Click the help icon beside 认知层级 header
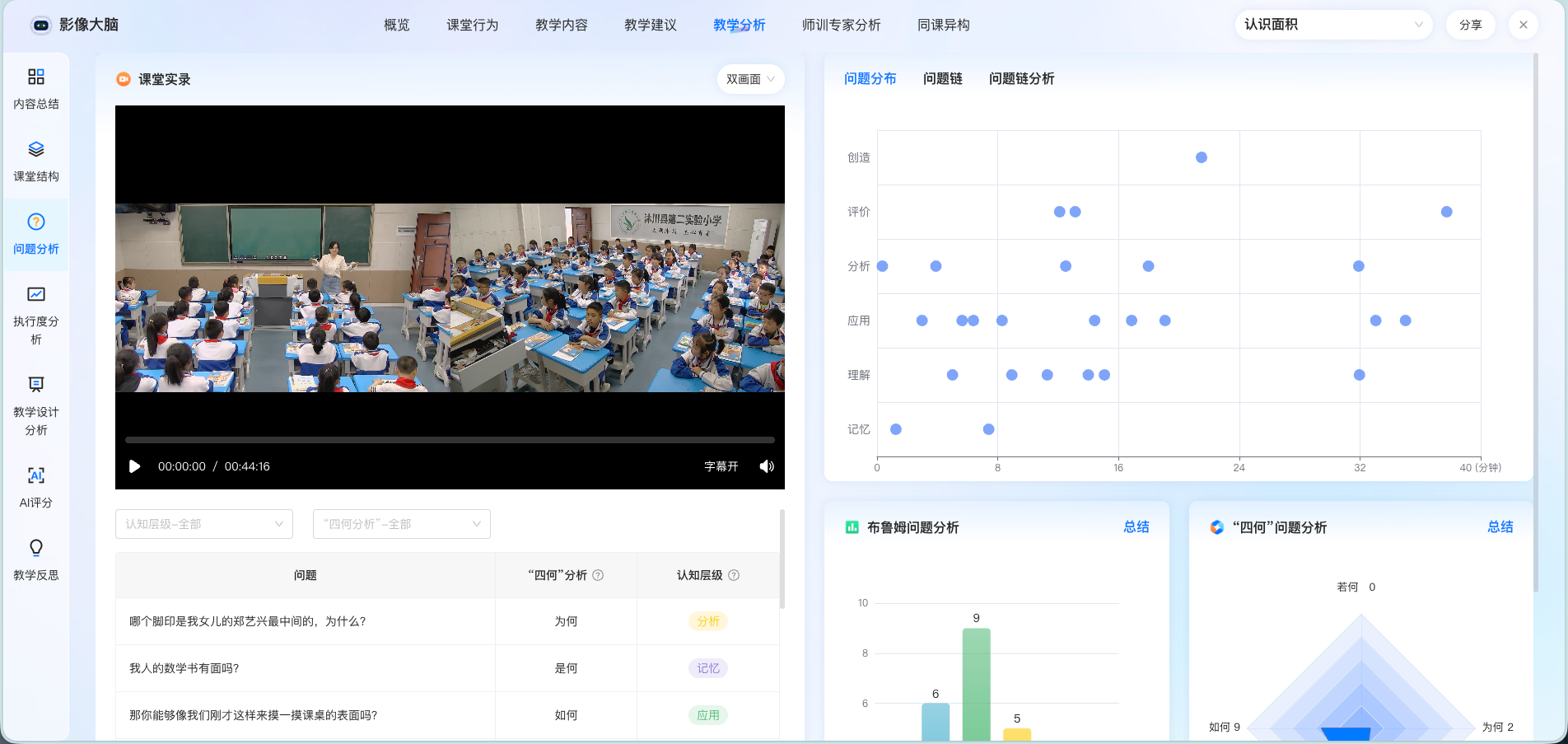 [x=734, y=575]
